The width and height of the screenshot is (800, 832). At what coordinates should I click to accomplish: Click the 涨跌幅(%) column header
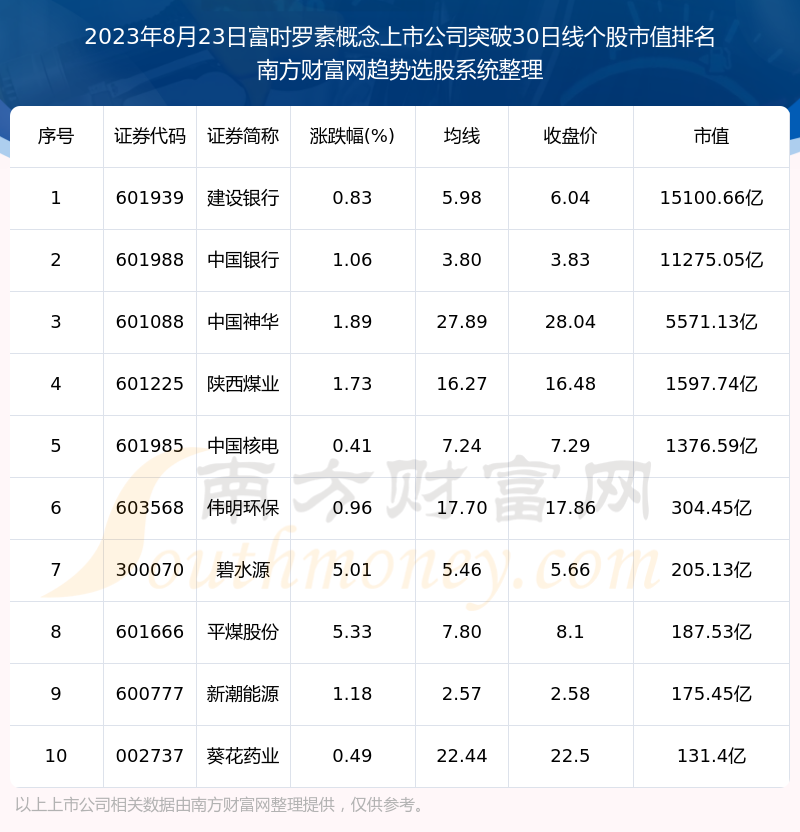tap(352, 136)
